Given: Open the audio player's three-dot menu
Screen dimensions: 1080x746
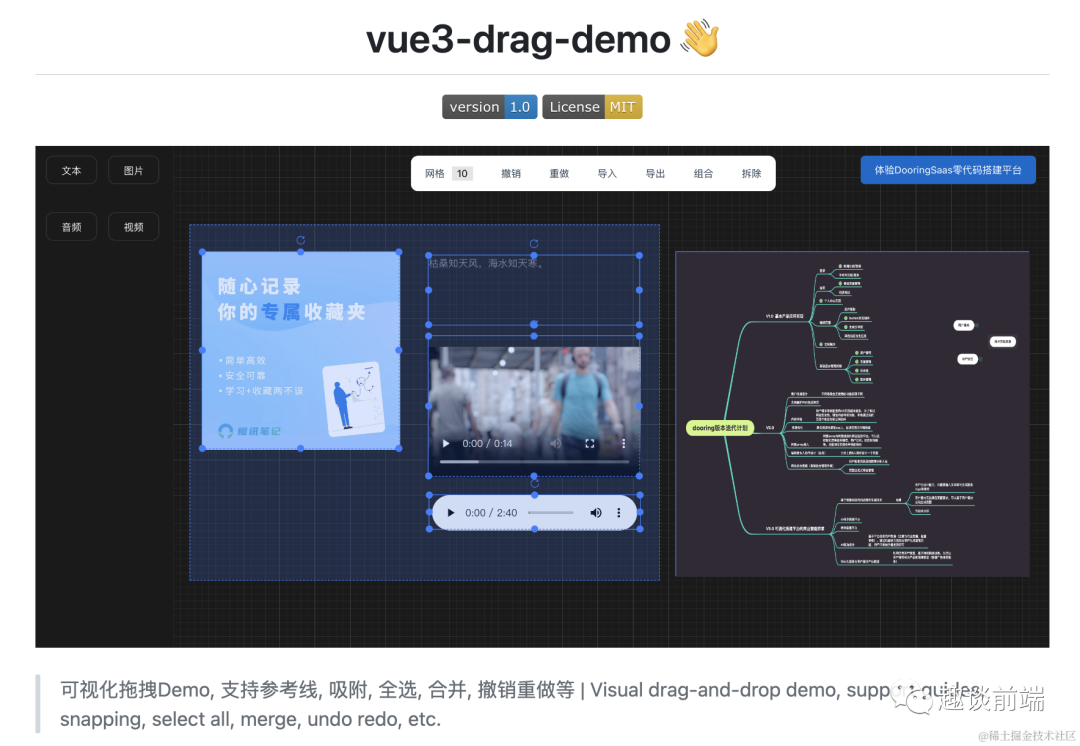Looking at the screenshot, I should click(x=619, y=512).
